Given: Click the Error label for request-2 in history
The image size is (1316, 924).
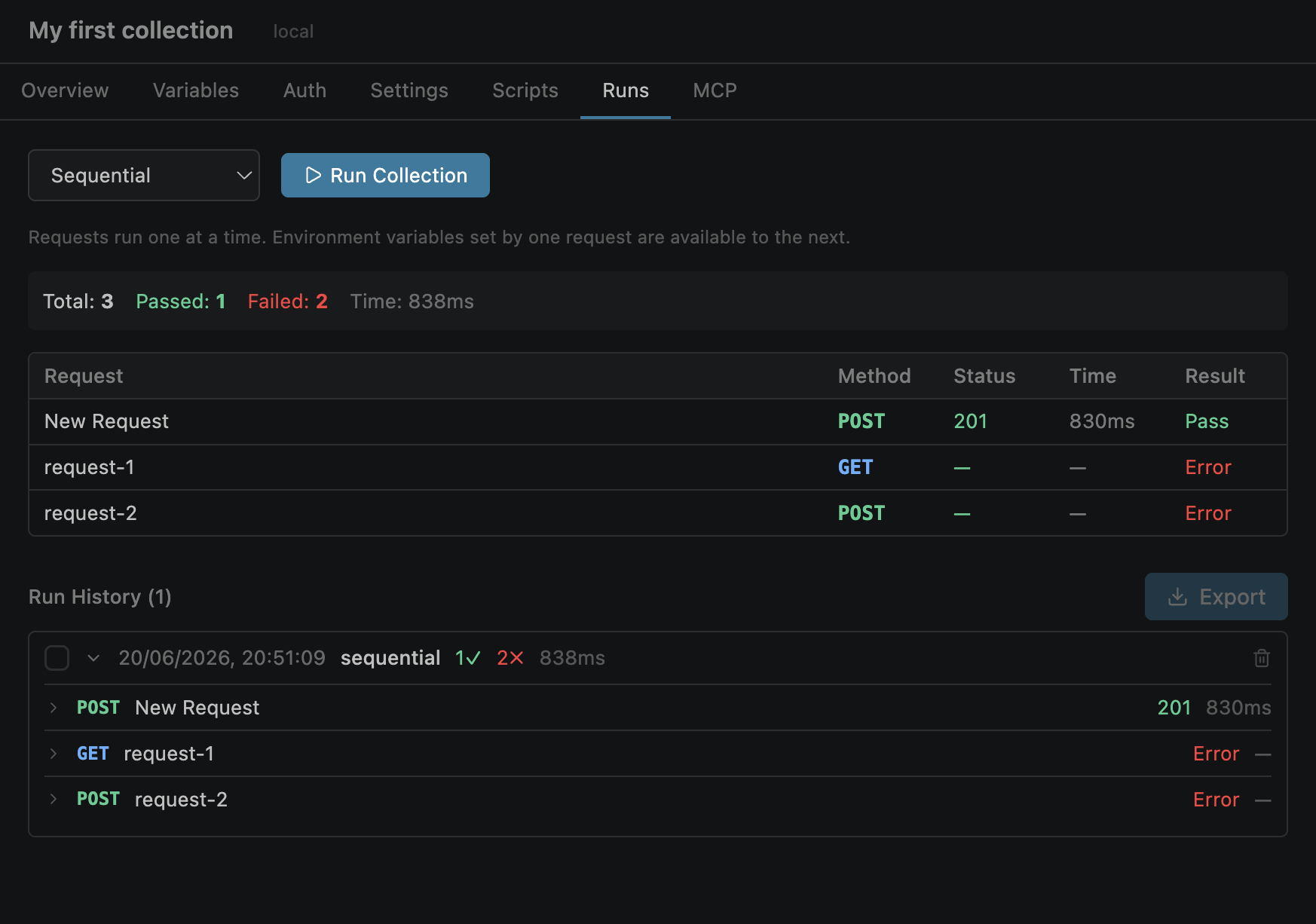Looking at the screenshot, I should click(1216, 800).
